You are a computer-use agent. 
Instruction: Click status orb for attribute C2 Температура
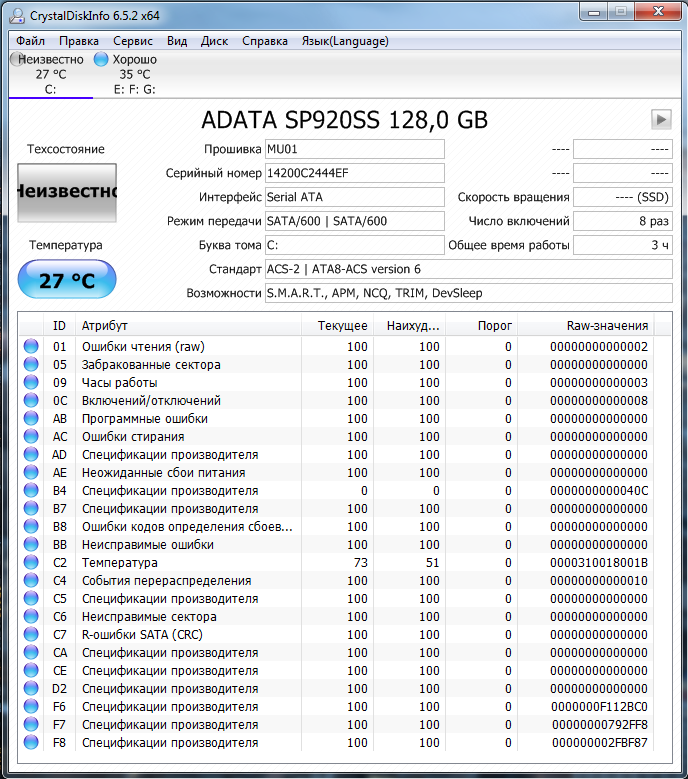tap(31, 562)
